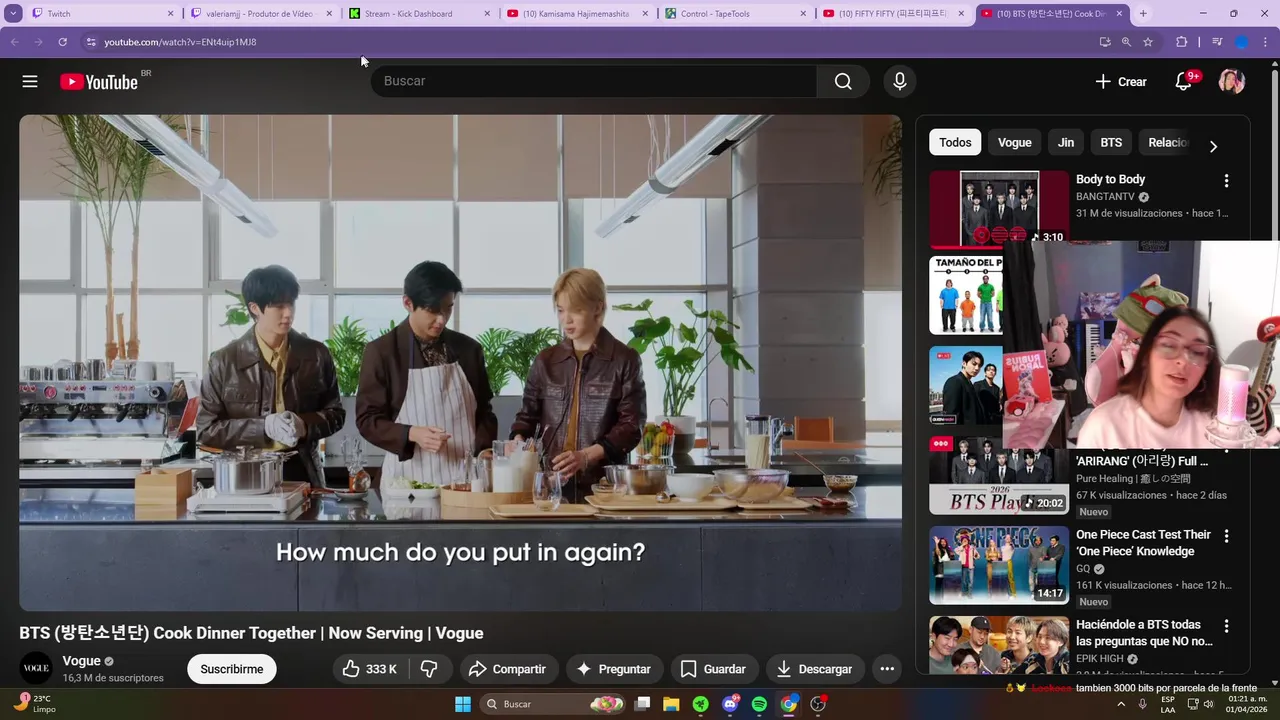Open Discord from the taskbar
Viewport: 1280px width, 720px height.
point(730,704)
